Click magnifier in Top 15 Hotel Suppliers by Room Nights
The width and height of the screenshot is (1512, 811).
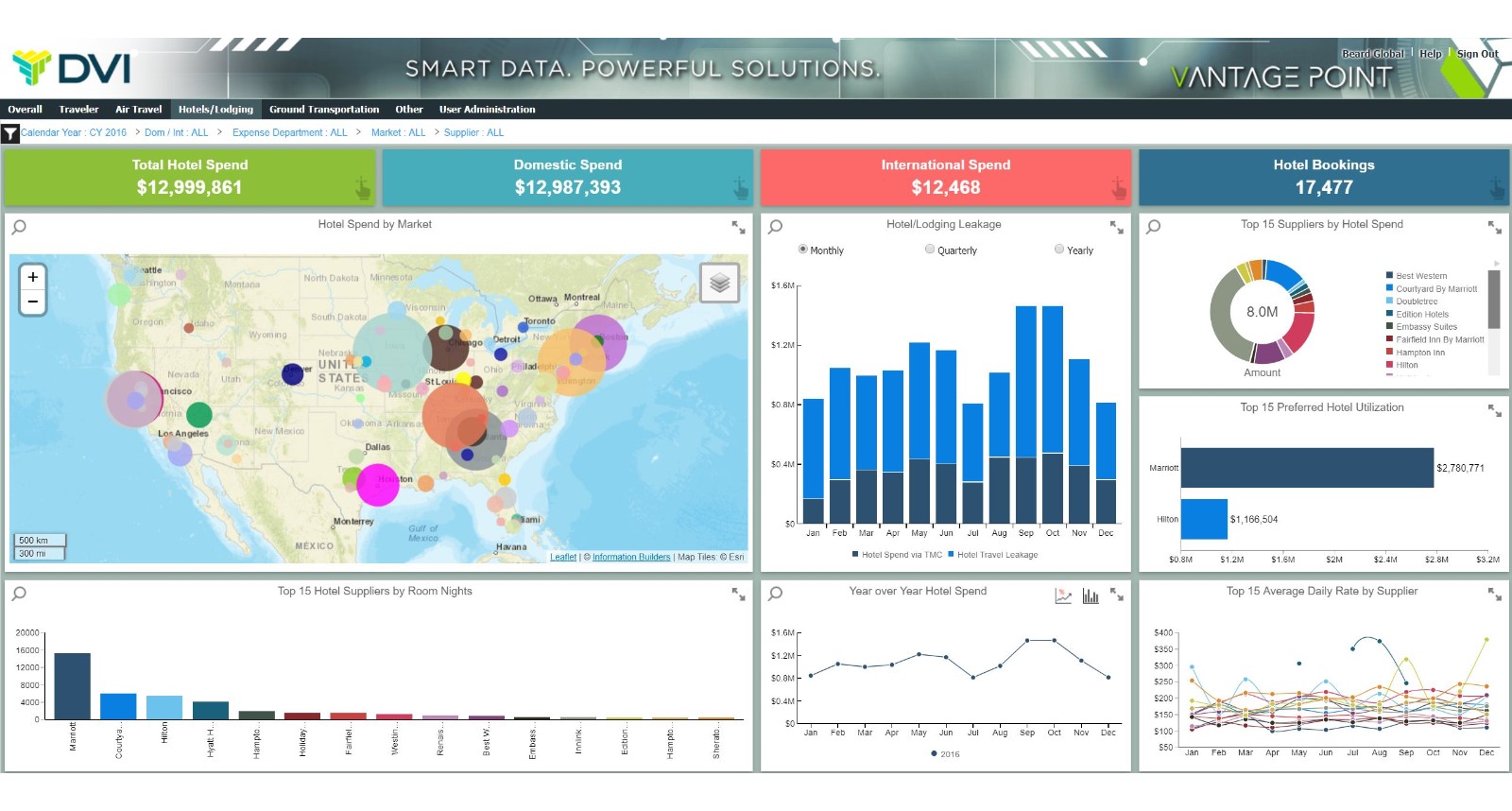tap(19, 594)
